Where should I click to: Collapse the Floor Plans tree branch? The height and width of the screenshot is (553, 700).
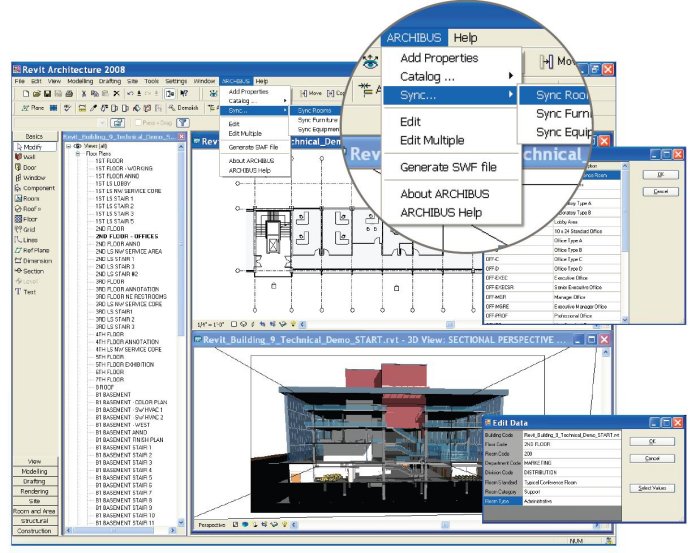click(x=76, y=151)
